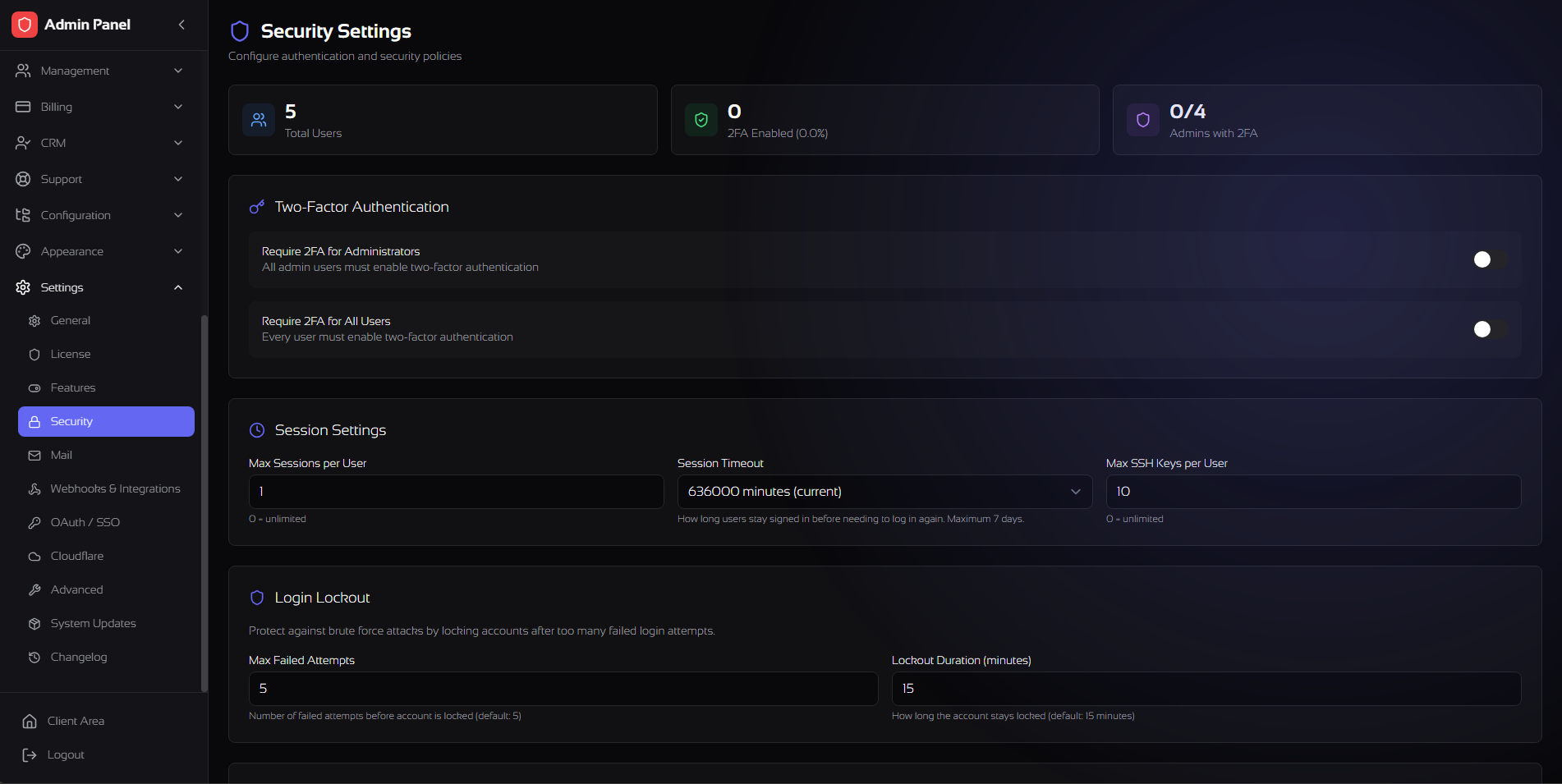Expand the Billing menu chevron
This screenshot has width=1562, height=784.
point(178,107)
